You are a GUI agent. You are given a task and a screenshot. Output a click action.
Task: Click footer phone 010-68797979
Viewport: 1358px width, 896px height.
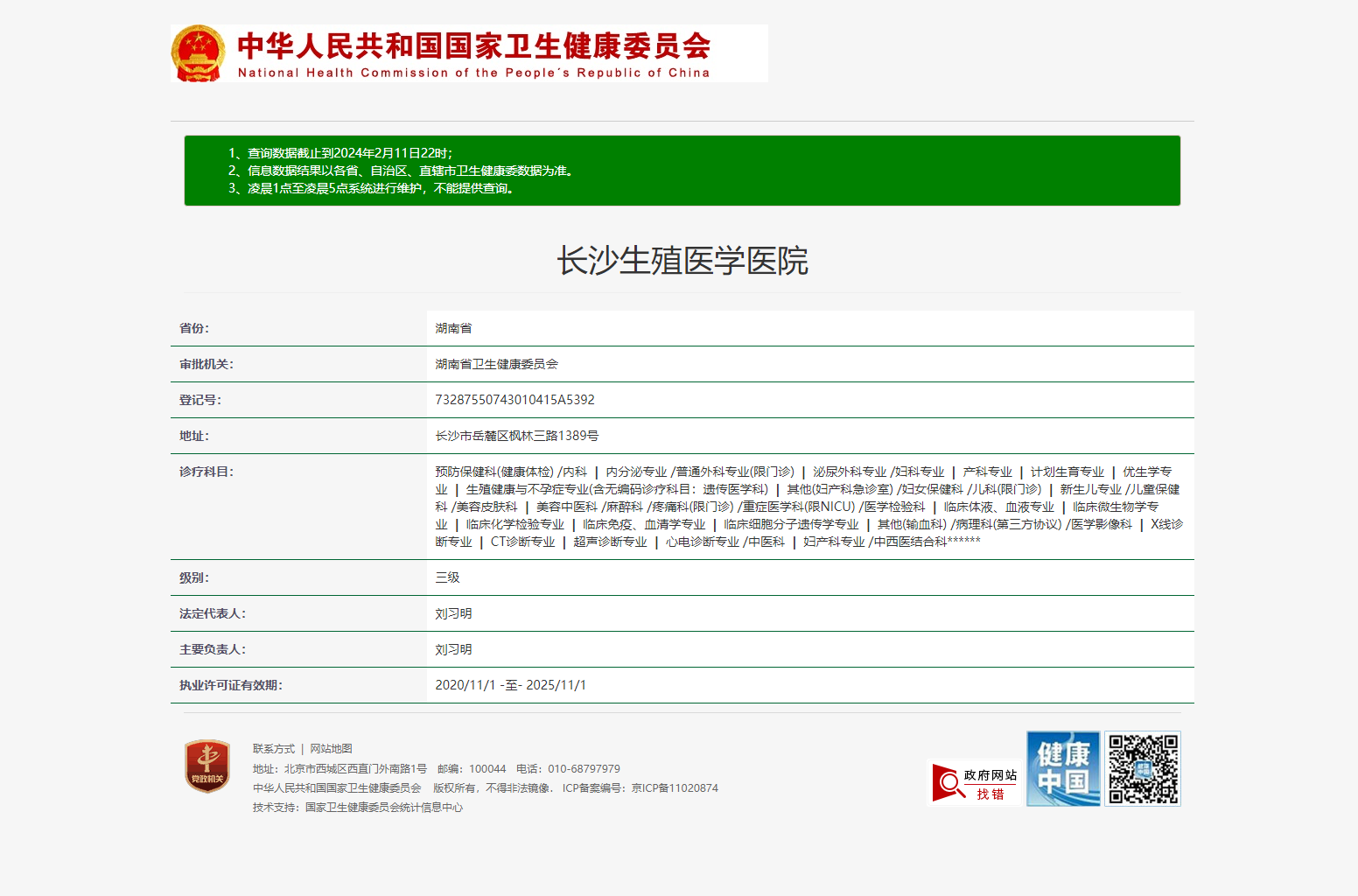point(584,769)
